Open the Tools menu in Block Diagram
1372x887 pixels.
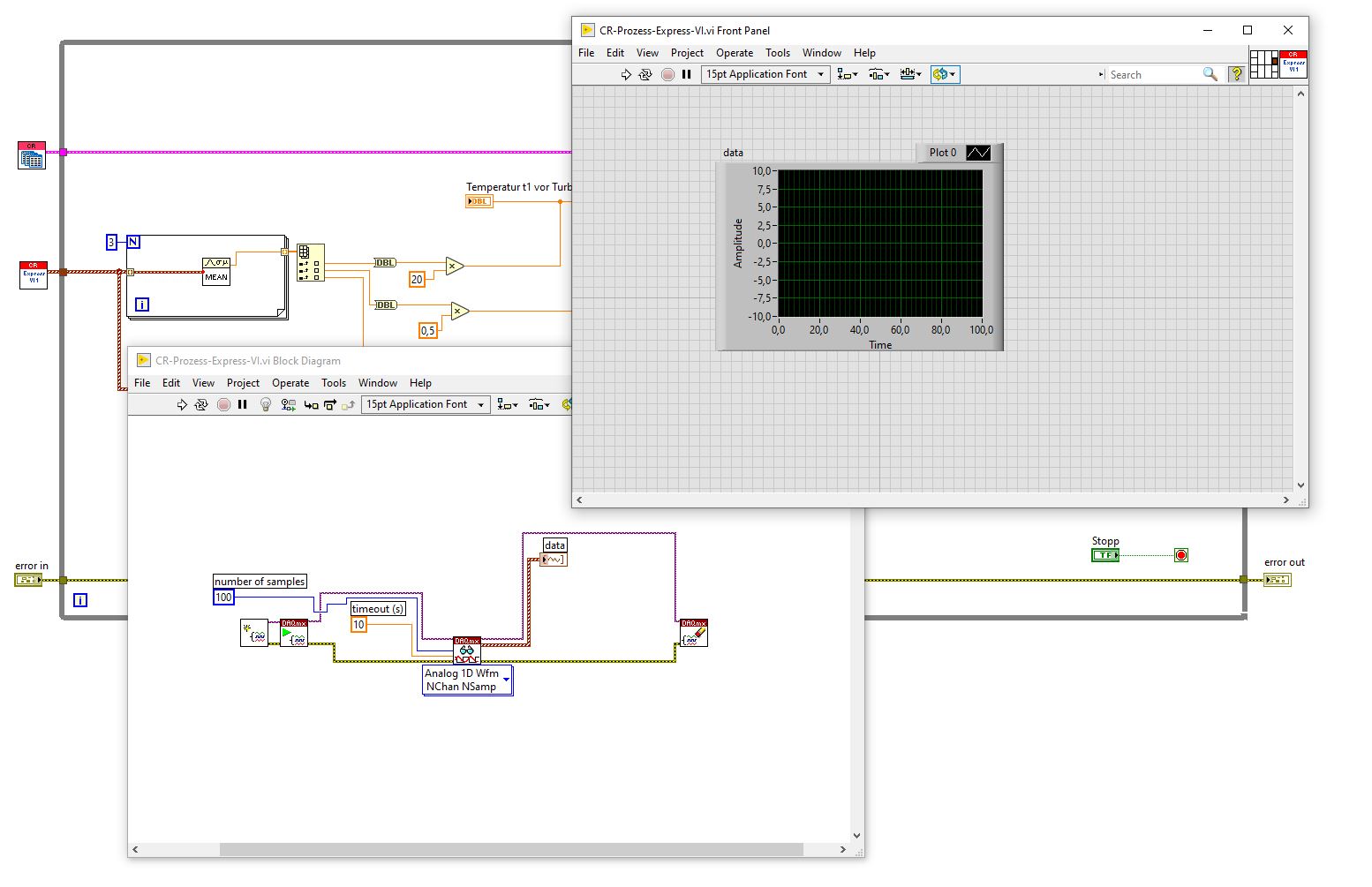(334, 383)
